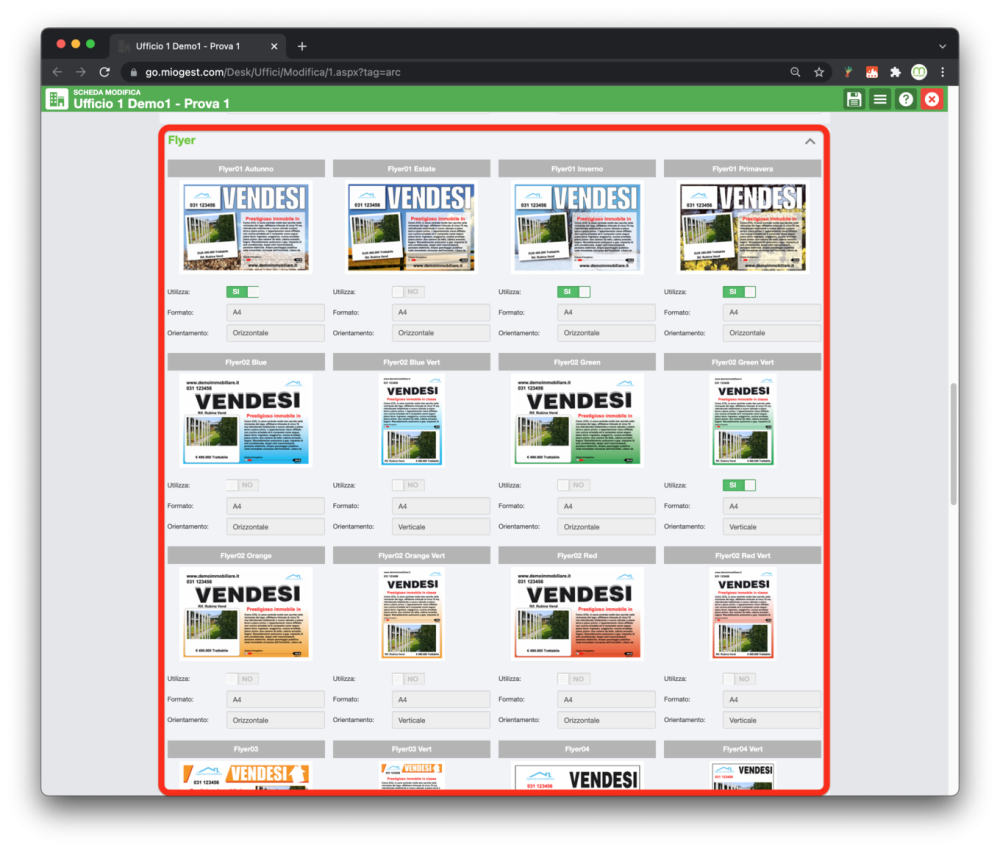Close the Ufficio 1 Demo1 tab
Image resolution: width=1000 pixels, height=850 pixels.
pyautogui.click(x=274, y=46)
